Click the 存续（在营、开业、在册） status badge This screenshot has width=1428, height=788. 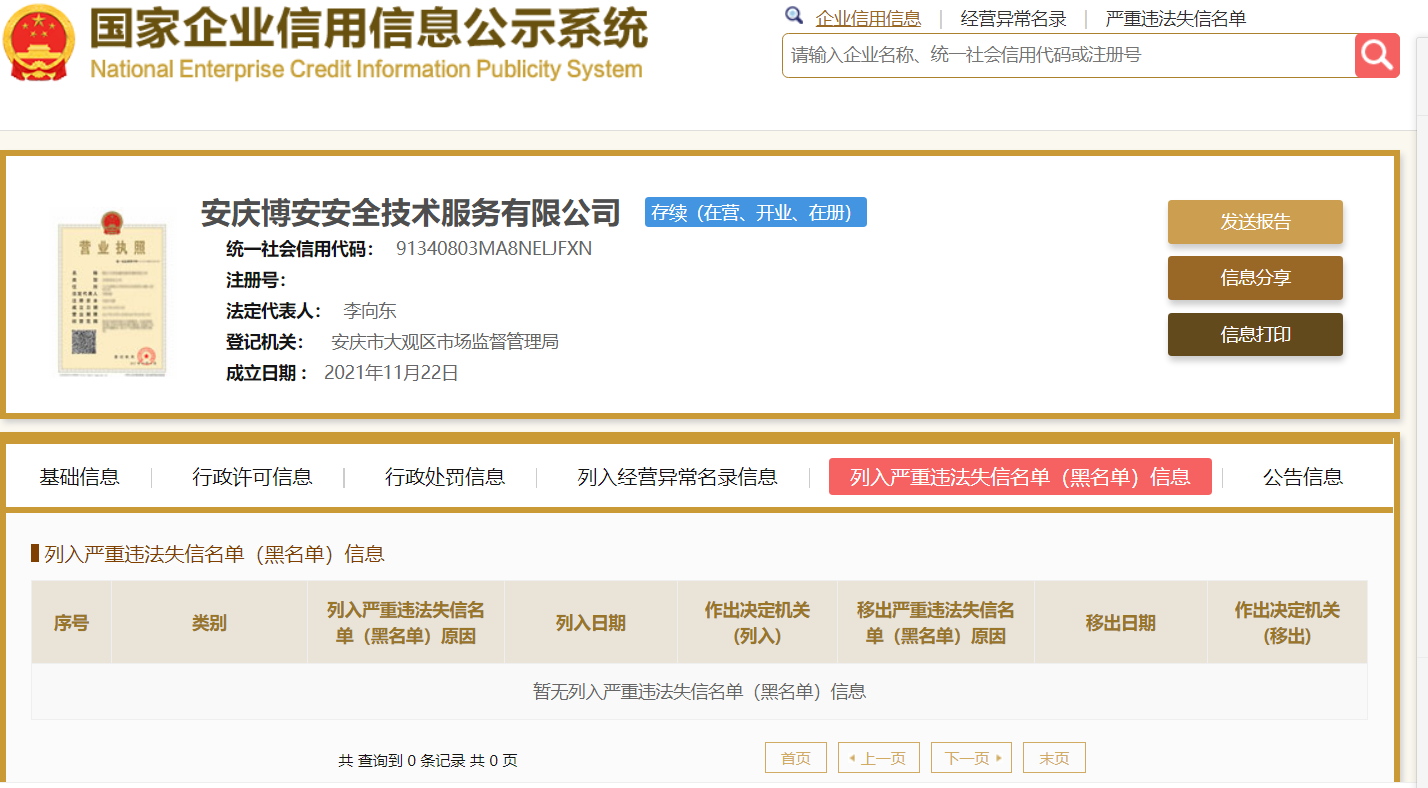pyautogui.click(x=755, y=212)
